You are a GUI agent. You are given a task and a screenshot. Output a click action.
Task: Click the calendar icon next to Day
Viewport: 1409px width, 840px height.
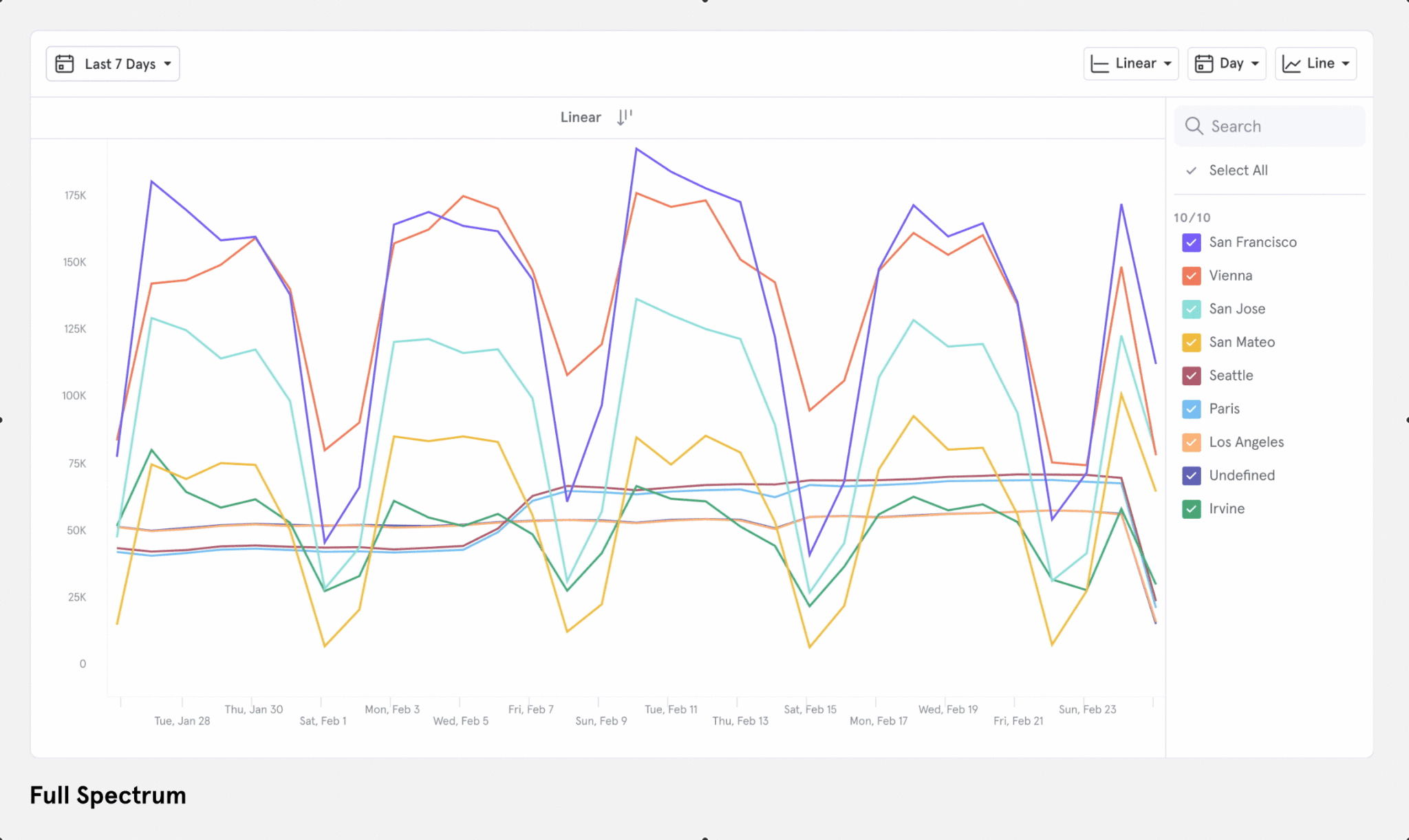1204,64
